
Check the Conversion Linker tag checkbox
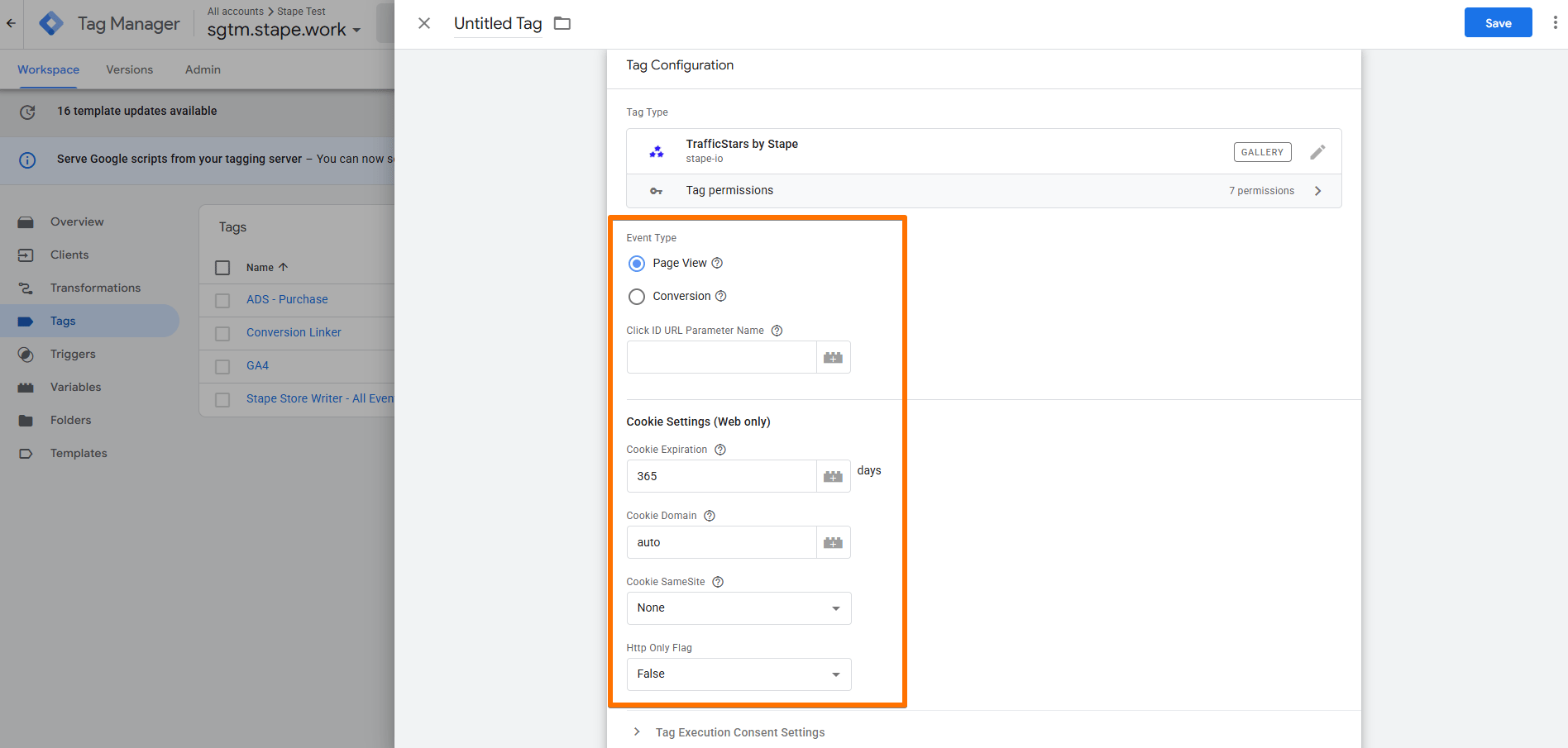coord(222,333)
